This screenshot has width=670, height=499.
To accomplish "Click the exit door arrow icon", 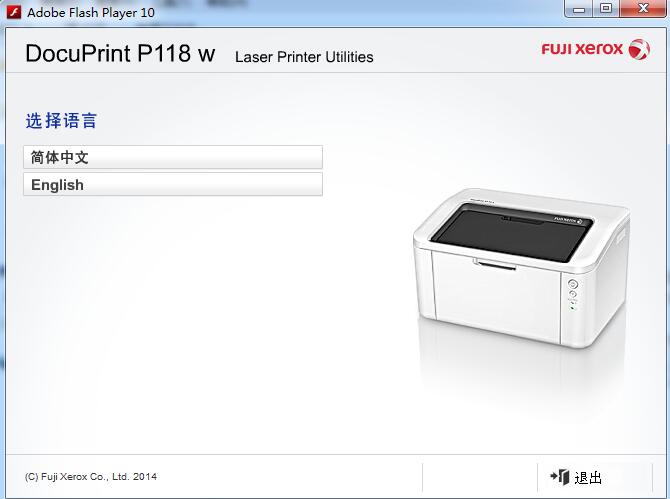I will (560, 476).
